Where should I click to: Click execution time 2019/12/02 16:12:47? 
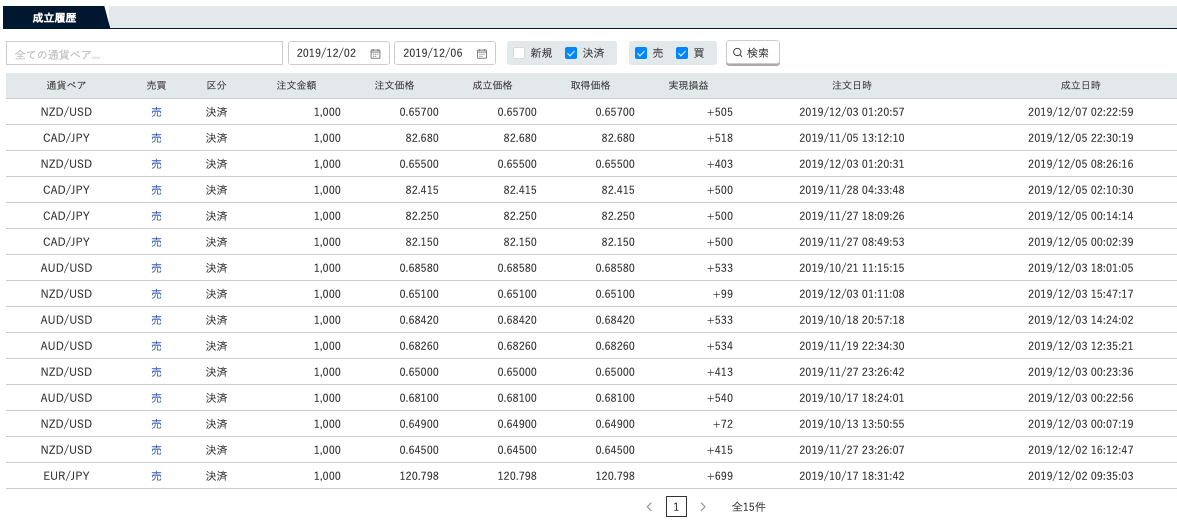coord(1081,450)
